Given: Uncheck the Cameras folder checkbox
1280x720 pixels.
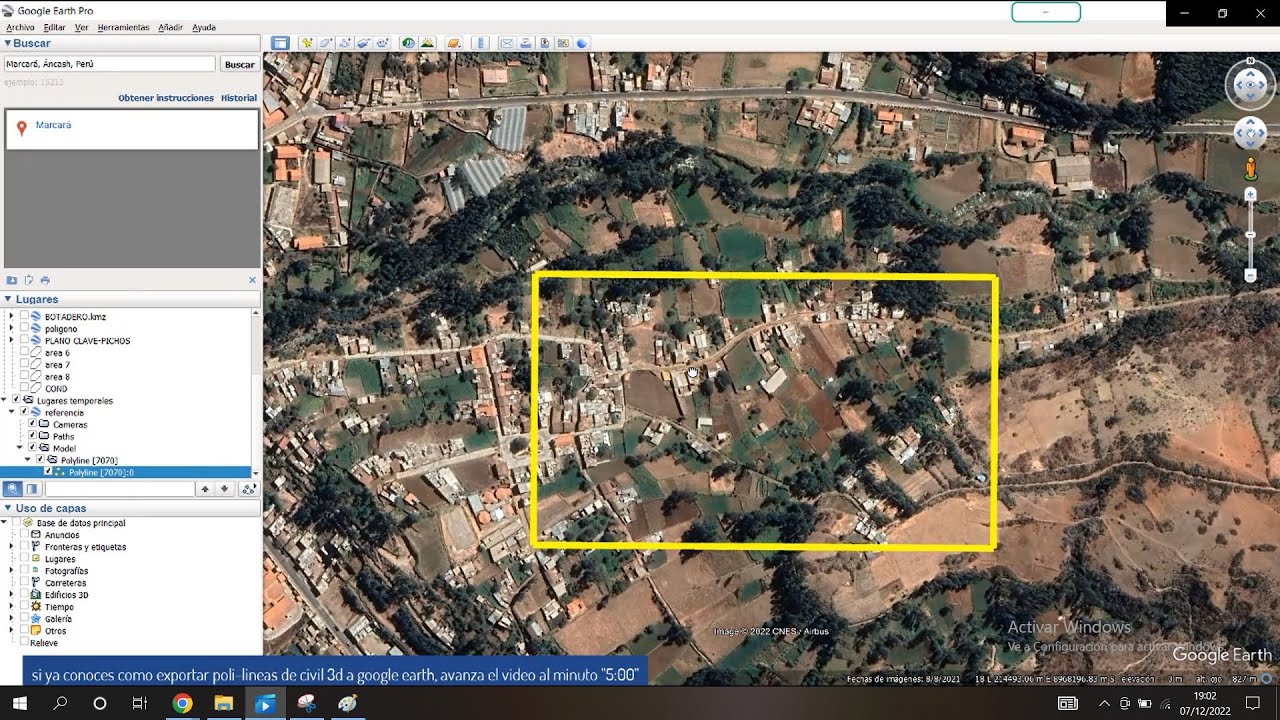Looking at the screenshot, I should click(x=32, y=424).
